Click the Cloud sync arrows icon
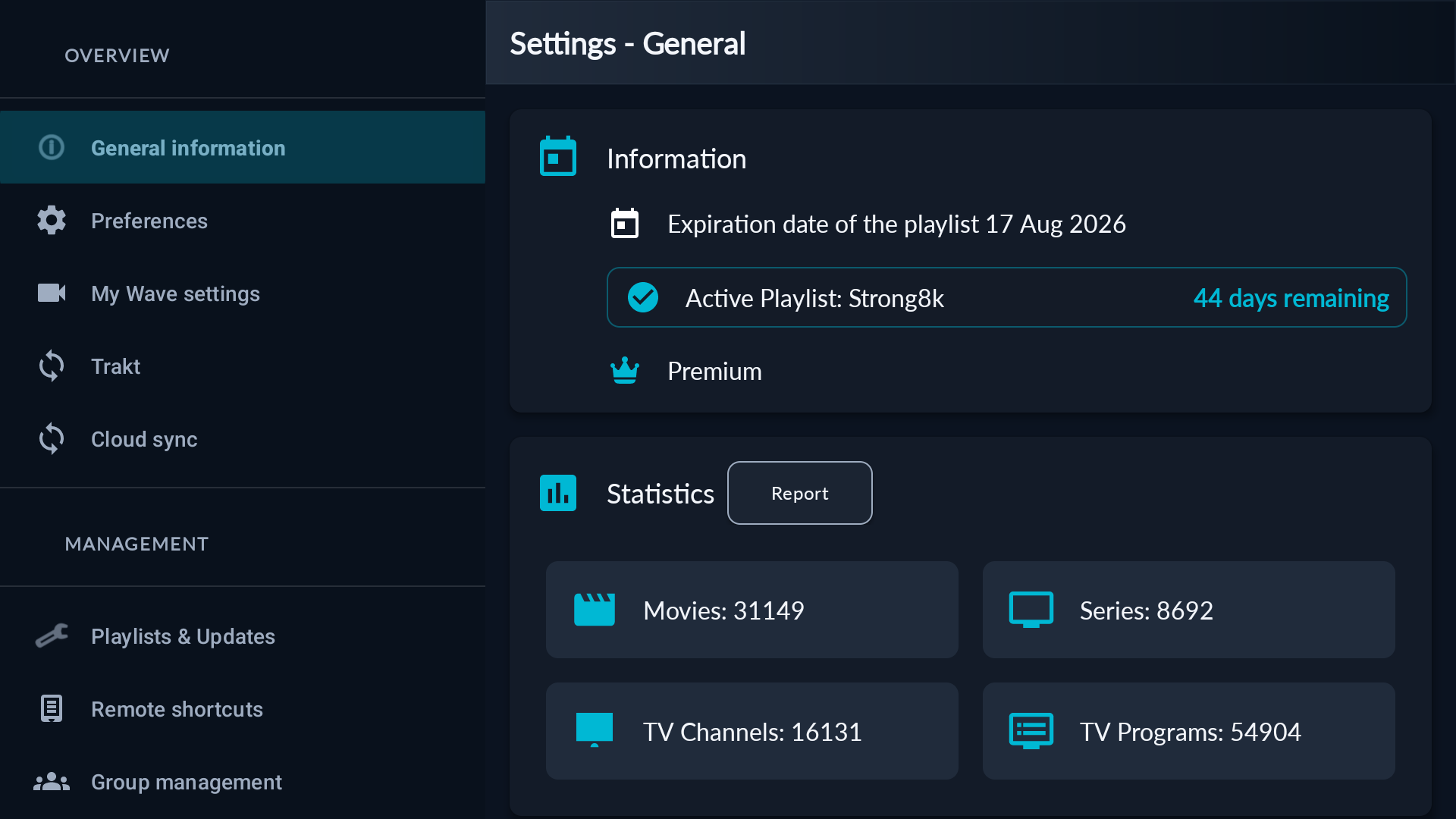Image resolution: width=1456 pixels, height=819 pixels. coord(52,438)
